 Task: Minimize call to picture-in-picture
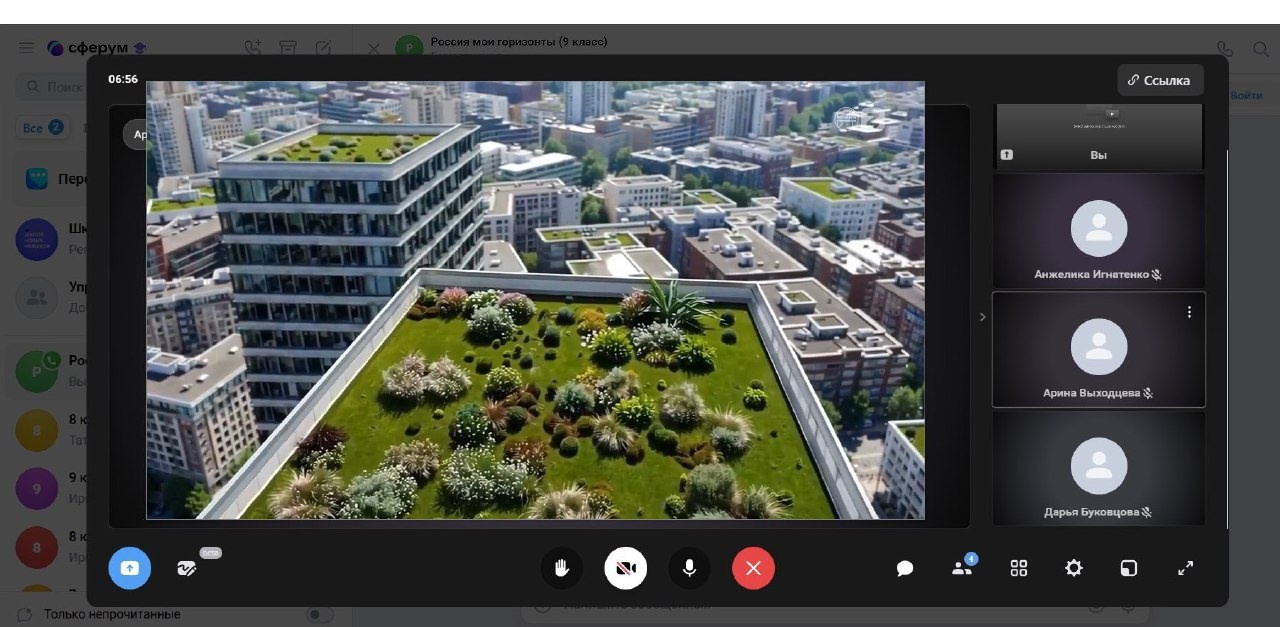[x=1129, y=568]
